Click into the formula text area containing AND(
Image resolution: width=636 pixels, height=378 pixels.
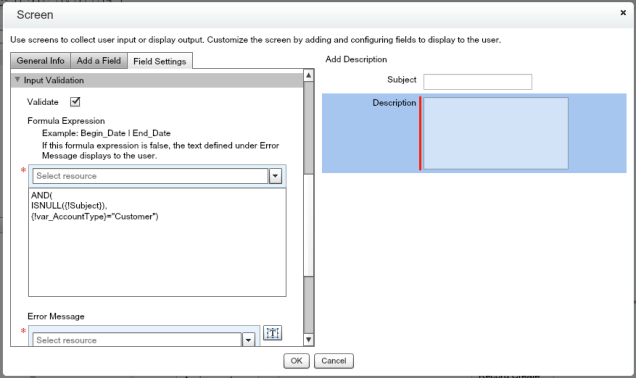pos(157,242)
